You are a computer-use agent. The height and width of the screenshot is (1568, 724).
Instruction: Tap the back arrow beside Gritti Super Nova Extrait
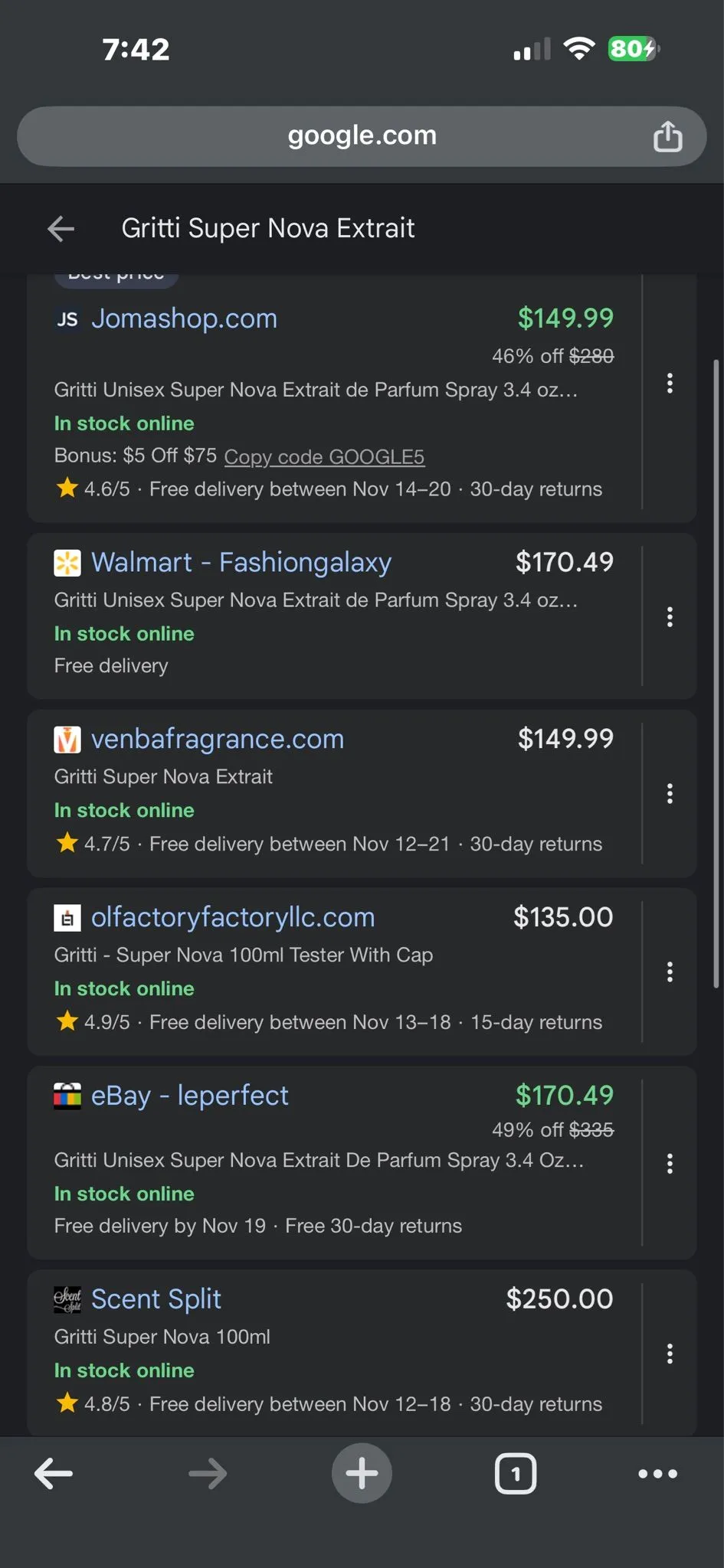click(61, 228)
